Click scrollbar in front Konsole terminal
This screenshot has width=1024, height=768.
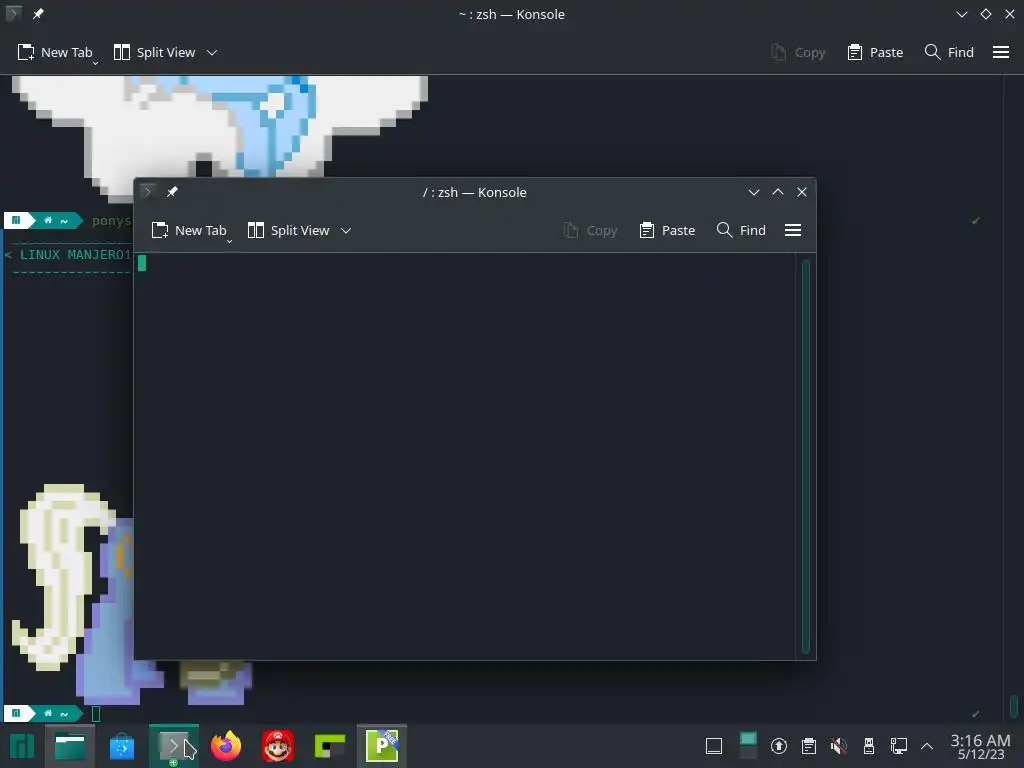pos(805,456)
